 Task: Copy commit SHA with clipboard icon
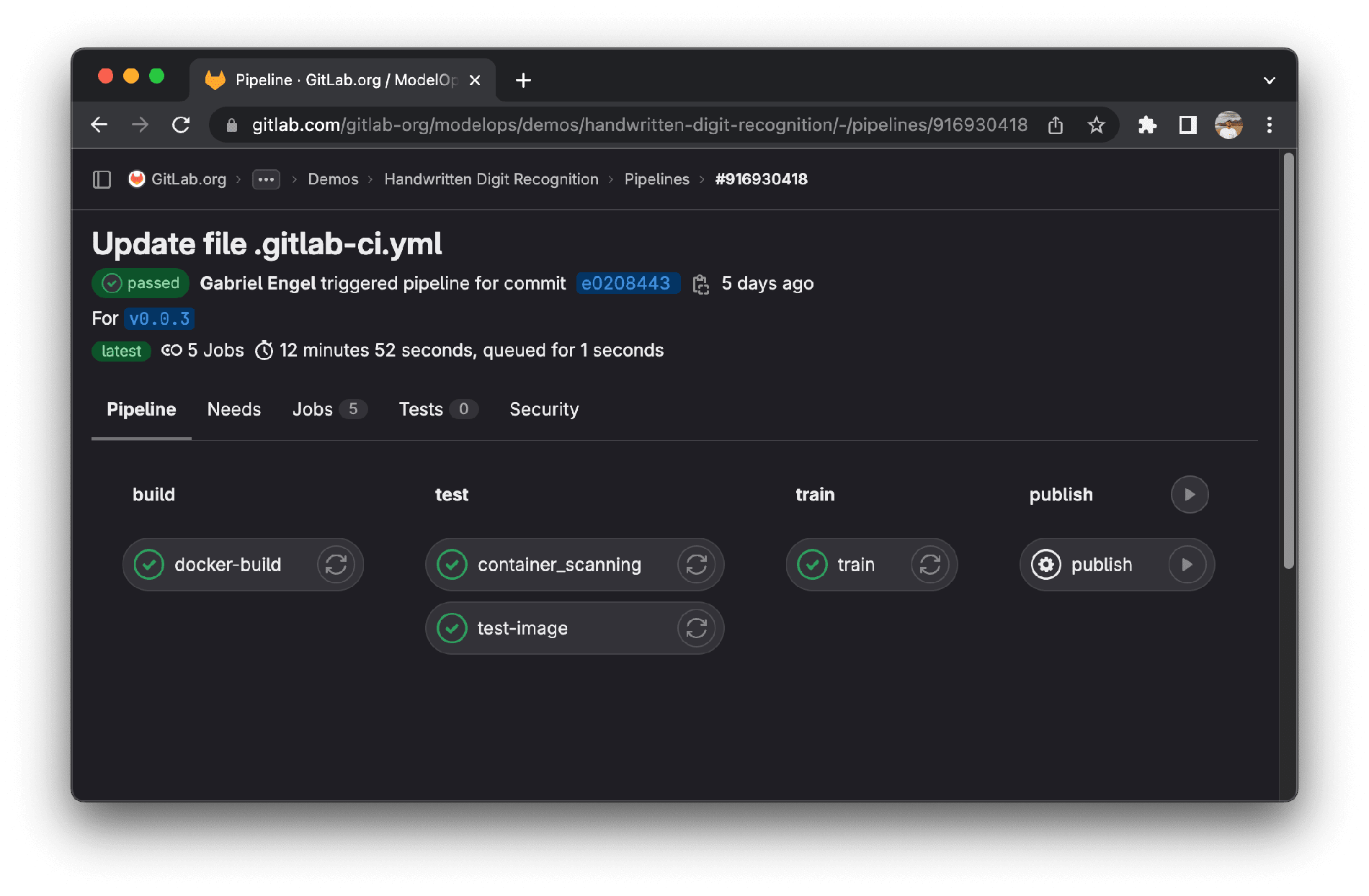pyautogui.click(x=700, y=284)
